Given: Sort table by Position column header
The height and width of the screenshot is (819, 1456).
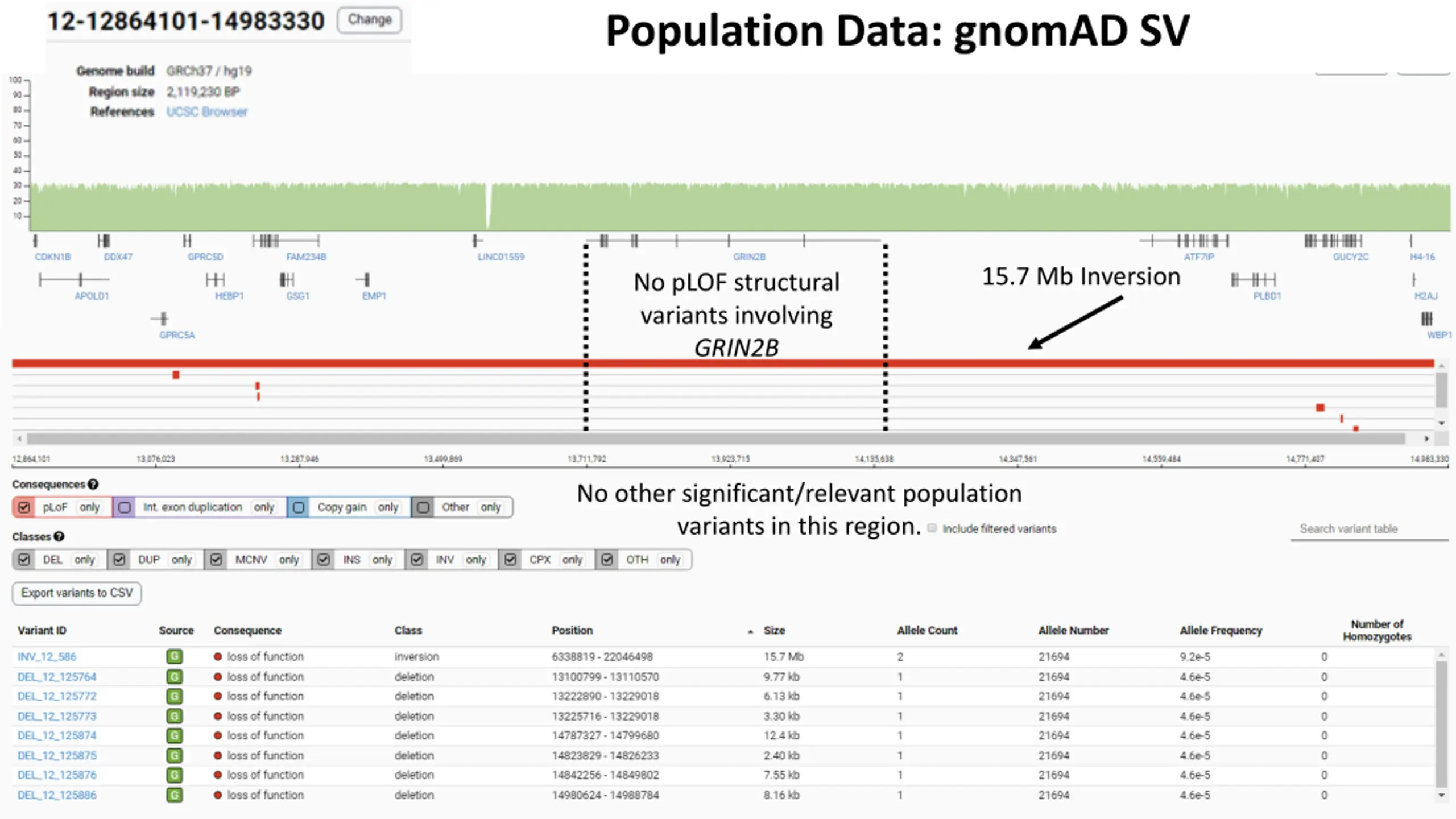Looking at the screenshot, I should click(x=572, y=630).
